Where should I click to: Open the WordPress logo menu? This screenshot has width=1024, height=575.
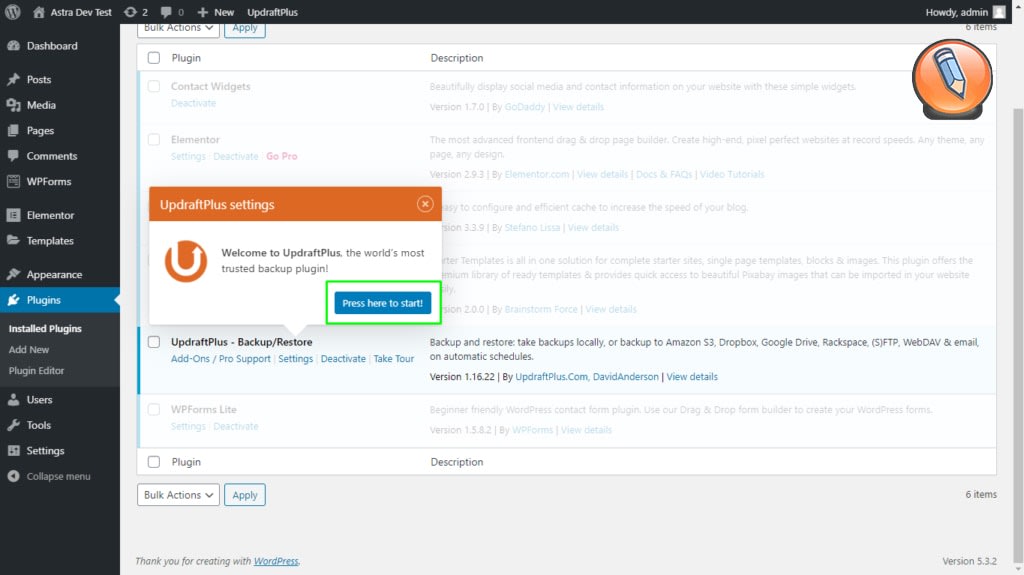(x=12, y=12)
